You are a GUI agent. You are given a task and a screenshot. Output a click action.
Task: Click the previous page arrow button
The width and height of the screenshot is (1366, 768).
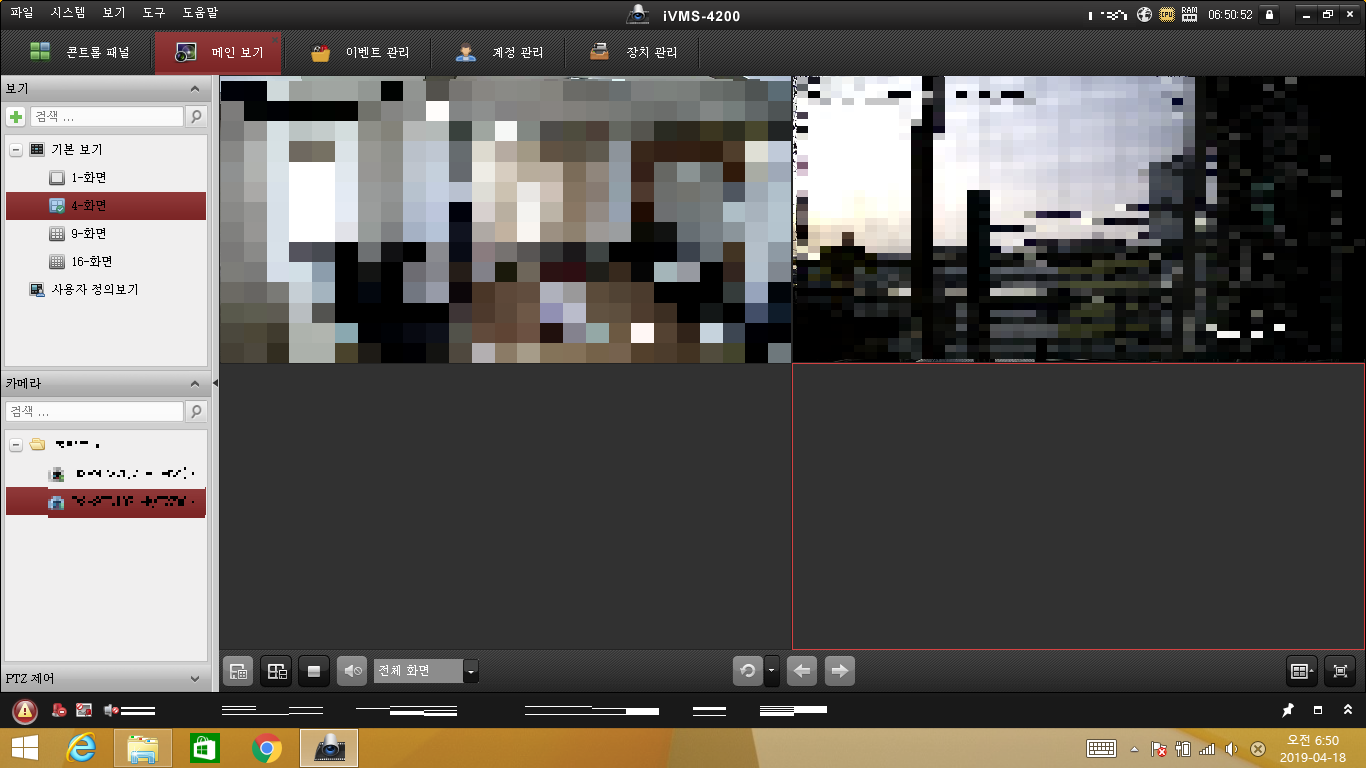point(802,671)
